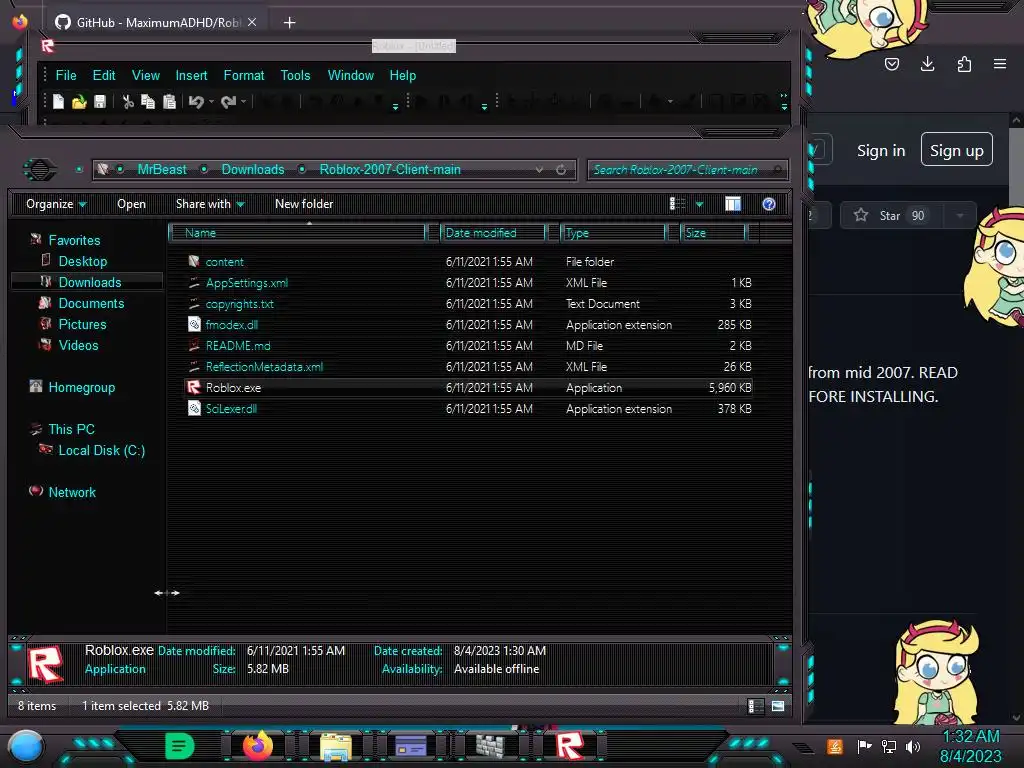Click the Firefox extensions puzzle icon
Screen dimensions: 1024x768
[964, 64]
